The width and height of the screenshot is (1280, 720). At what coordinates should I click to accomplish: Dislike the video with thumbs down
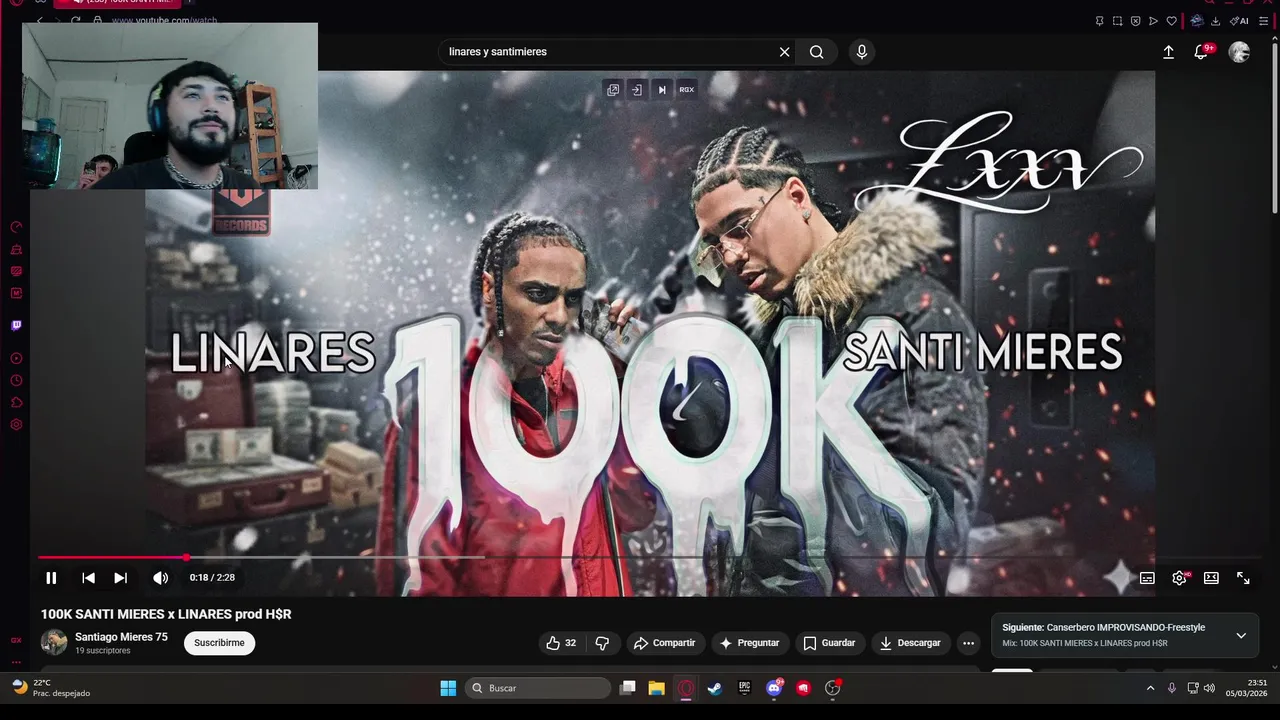[602, 643]
